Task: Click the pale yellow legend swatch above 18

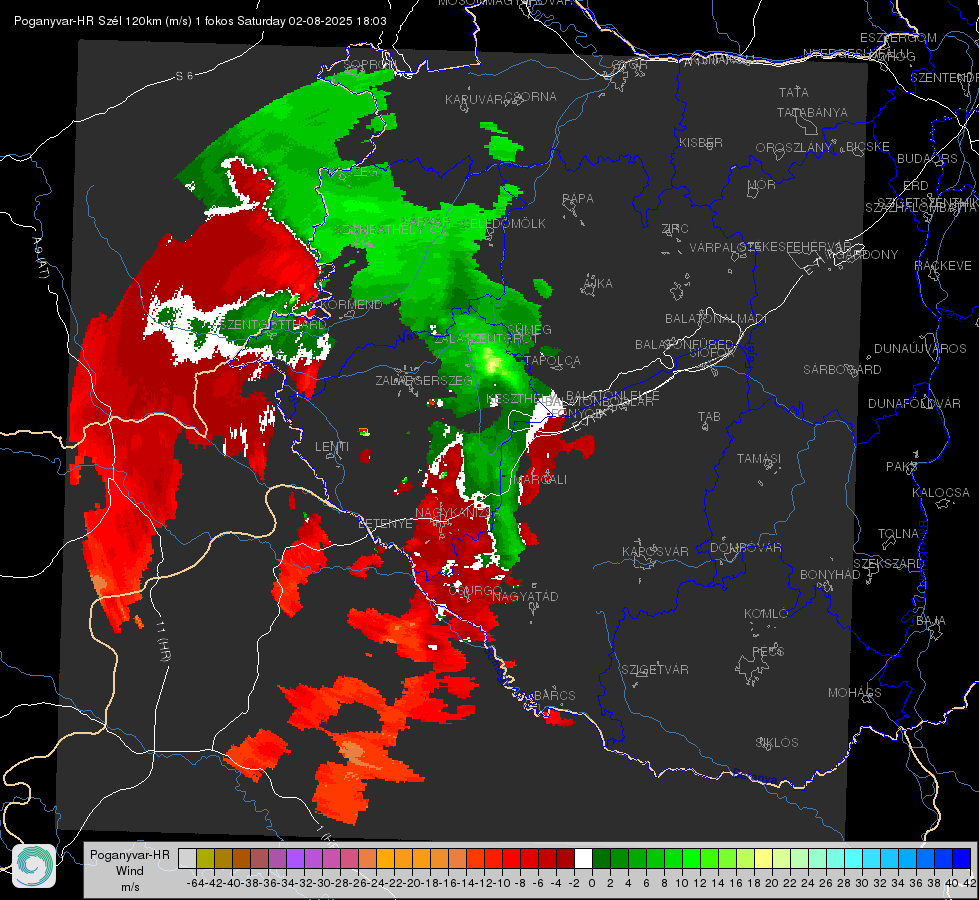Action: pyautogui.click(x=764, y=859)
